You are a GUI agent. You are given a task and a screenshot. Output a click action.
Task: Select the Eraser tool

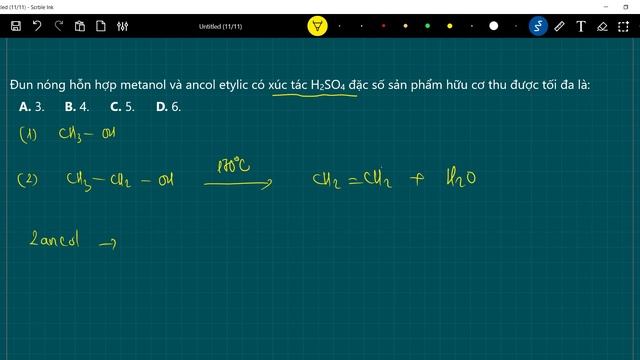(x=602, y=27)
